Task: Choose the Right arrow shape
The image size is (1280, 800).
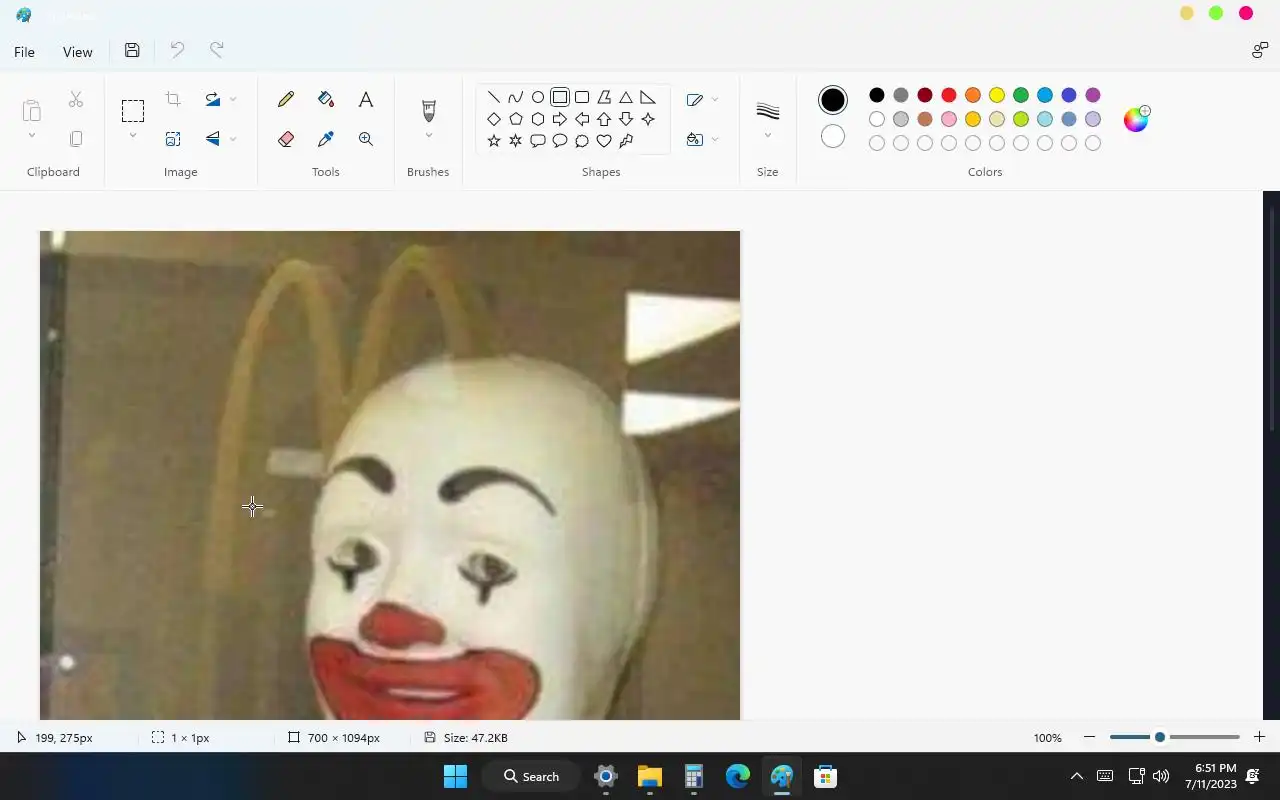Action: click(x=560, y=119)
